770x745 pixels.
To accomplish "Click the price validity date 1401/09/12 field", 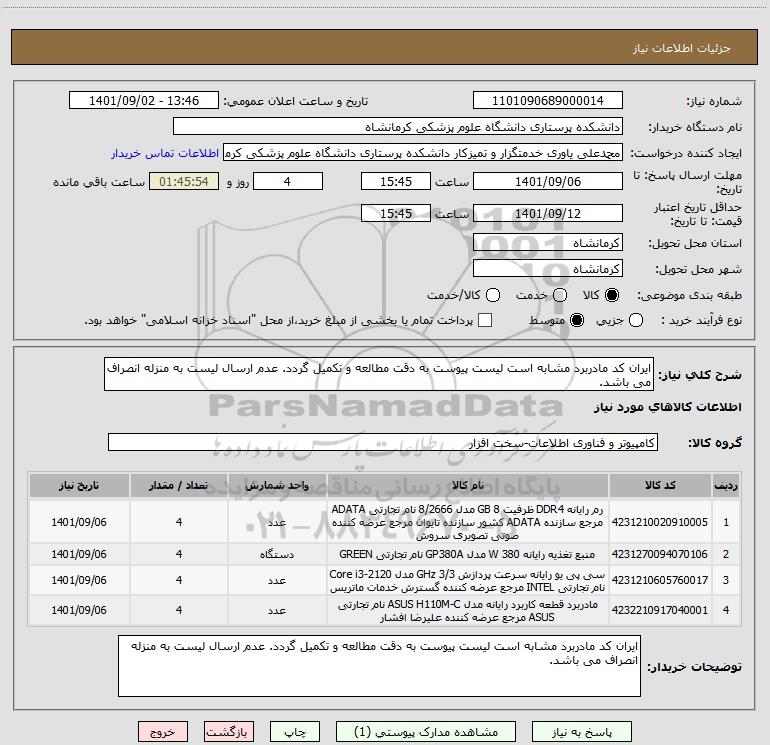I will click(x=548, y=213).
